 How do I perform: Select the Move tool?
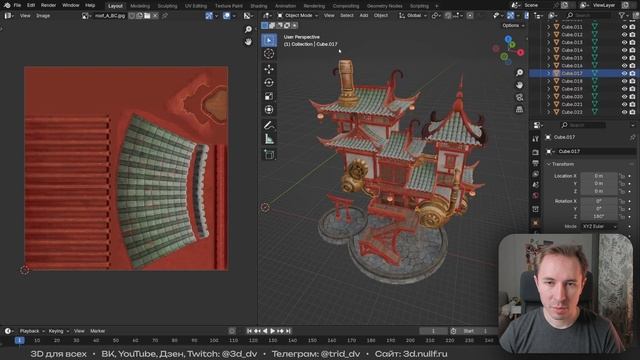269,69
